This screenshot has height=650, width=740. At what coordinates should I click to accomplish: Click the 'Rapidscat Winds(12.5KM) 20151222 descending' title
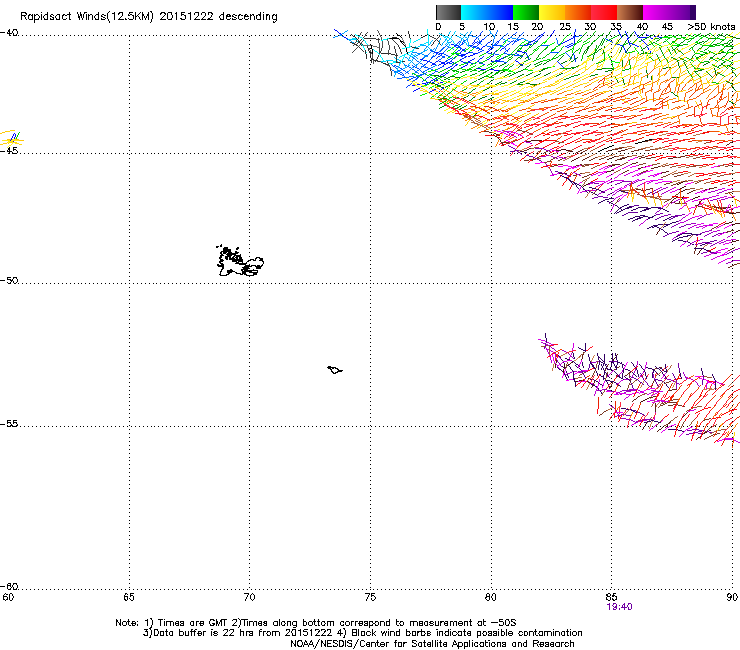pyautogui.click(x=149, y=17)
